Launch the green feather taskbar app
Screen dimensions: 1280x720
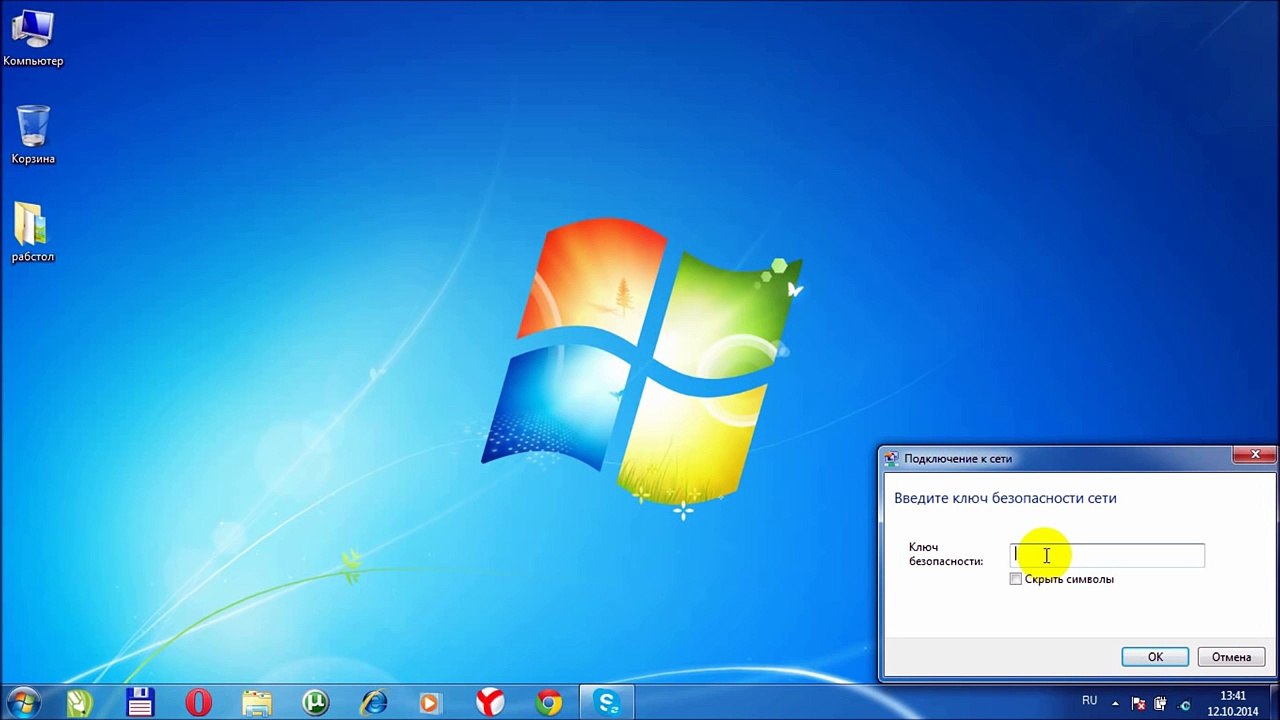79,703
